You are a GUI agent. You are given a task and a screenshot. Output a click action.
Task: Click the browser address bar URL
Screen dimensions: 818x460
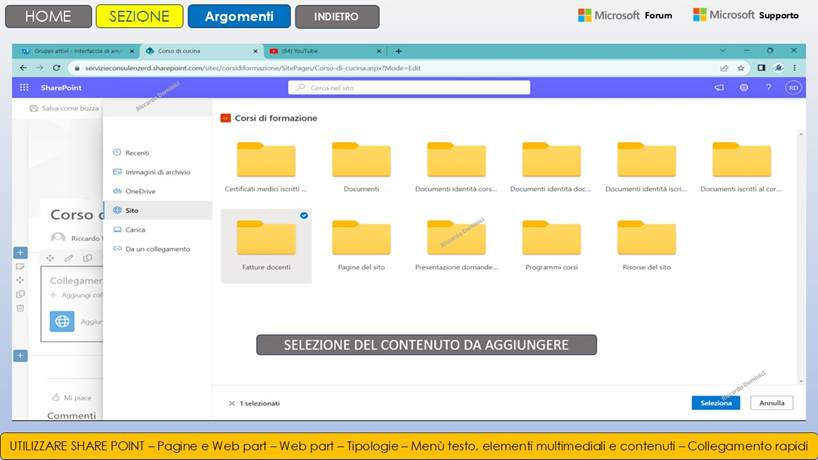click(253, 68)
